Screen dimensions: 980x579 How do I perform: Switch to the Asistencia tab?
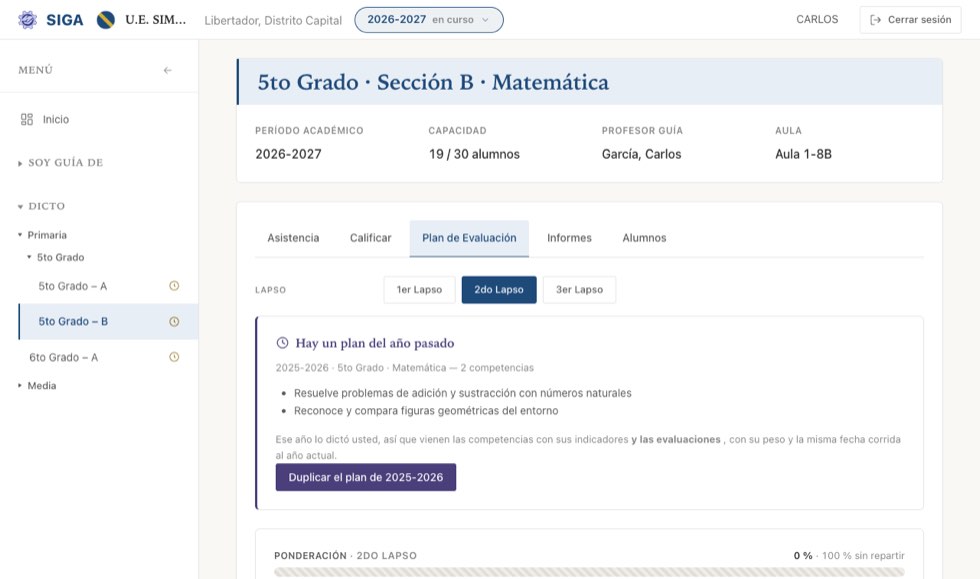293,238
